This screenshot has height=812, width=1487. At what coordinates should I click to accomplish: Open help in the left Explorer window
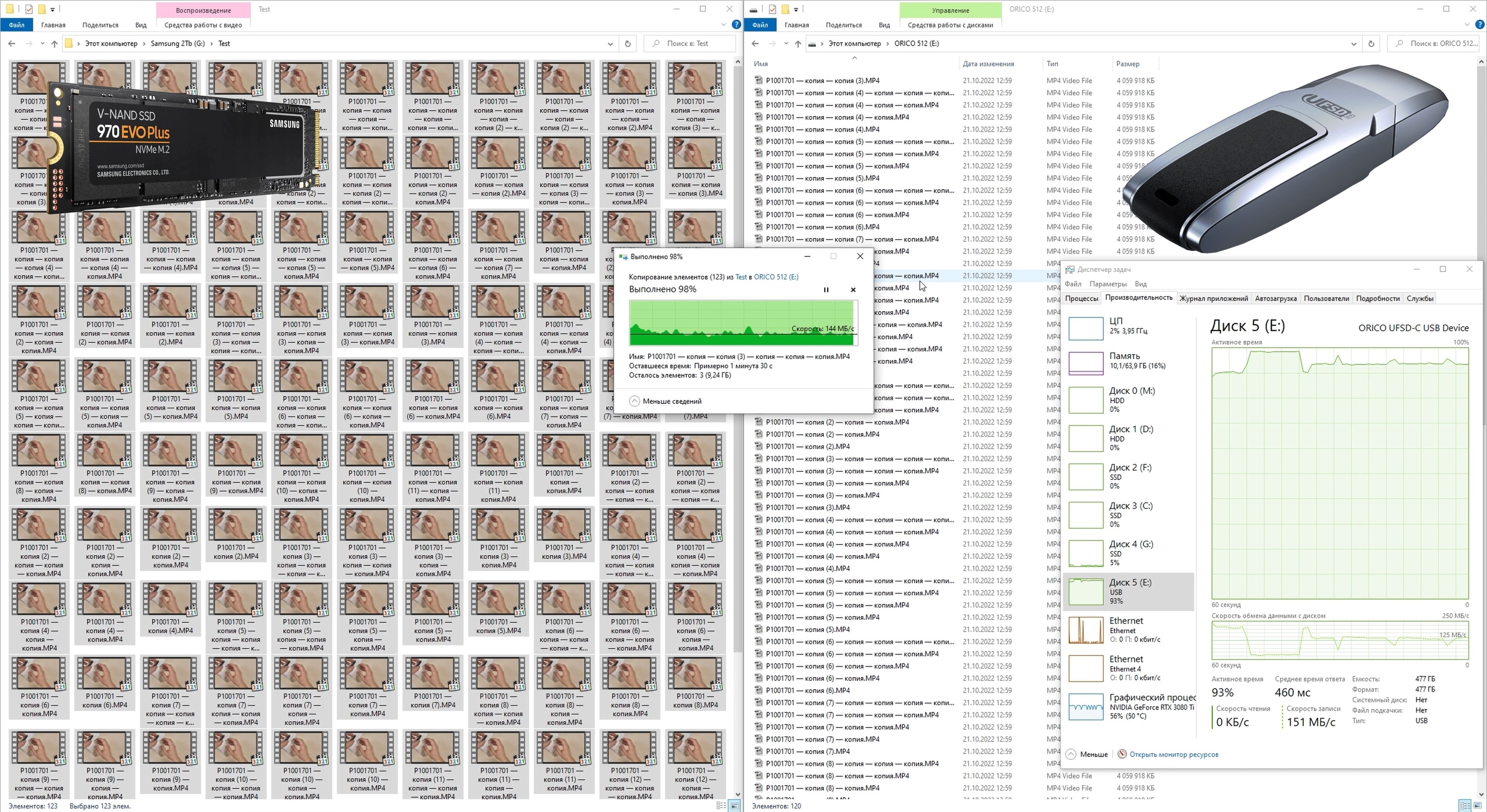[736, 25]
